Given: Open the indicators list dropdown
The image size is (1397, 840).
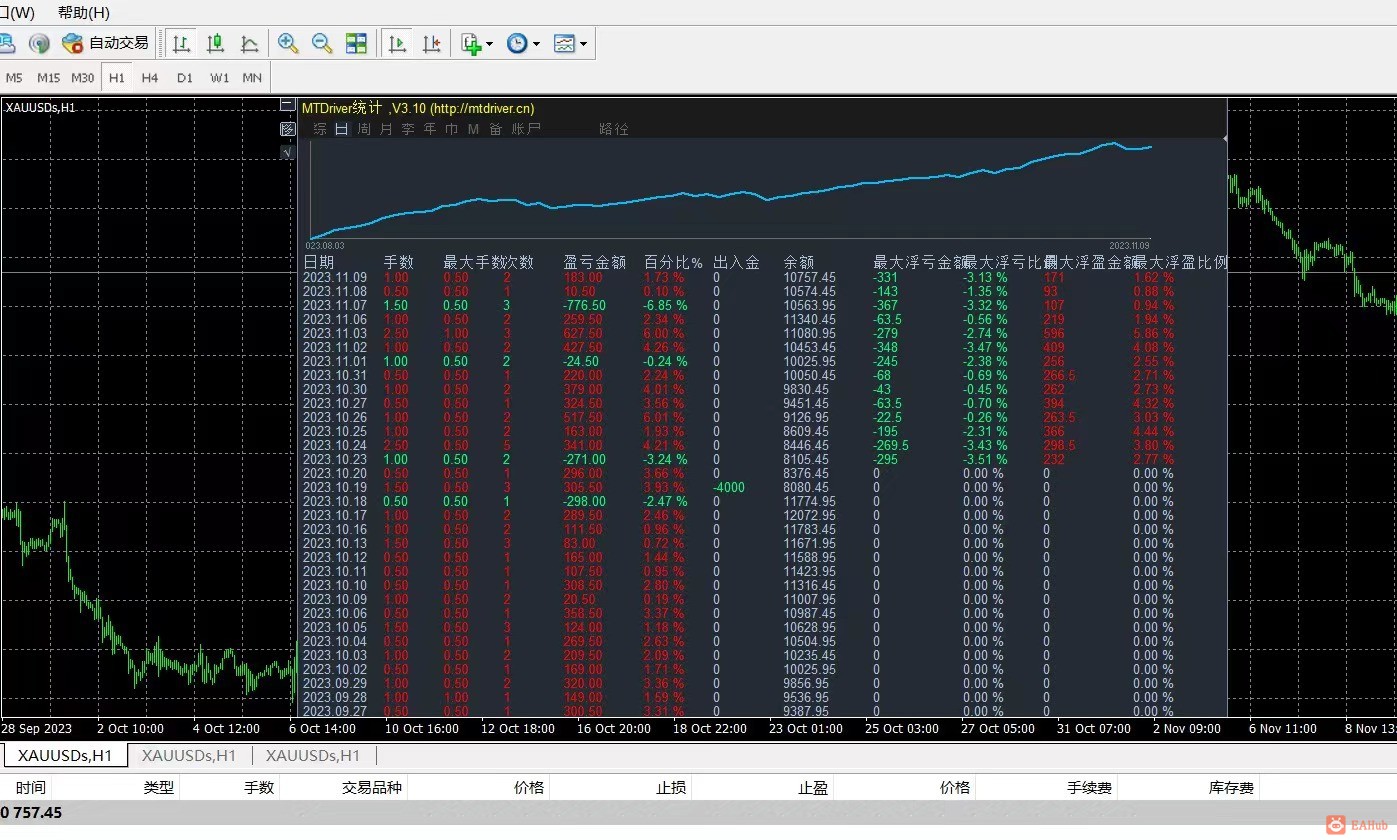Looking at the screenshot, I should (476, 43).
